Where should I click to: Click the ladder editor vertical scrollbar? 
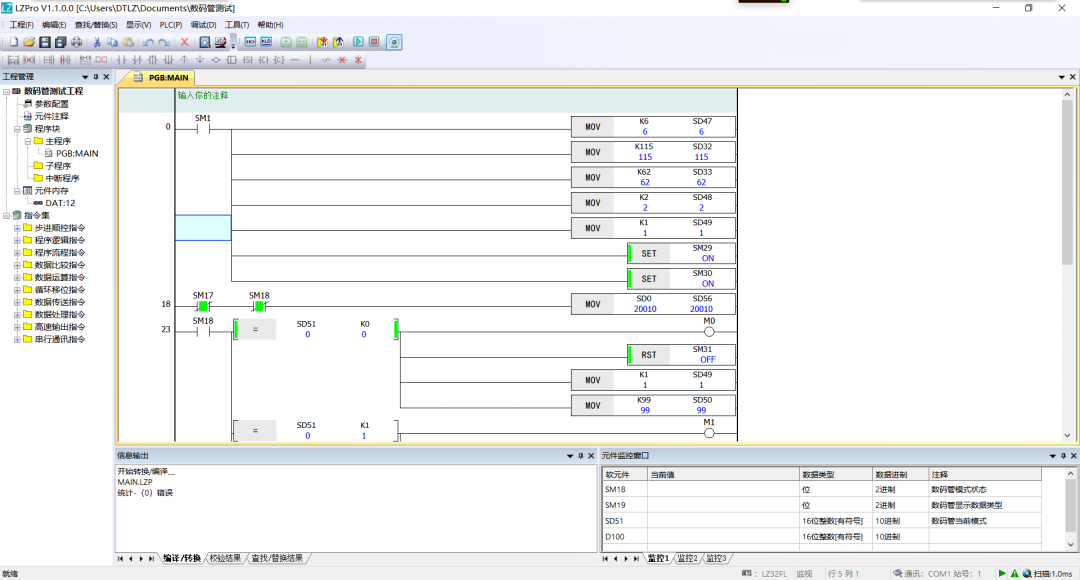(x=1067, y=260)
